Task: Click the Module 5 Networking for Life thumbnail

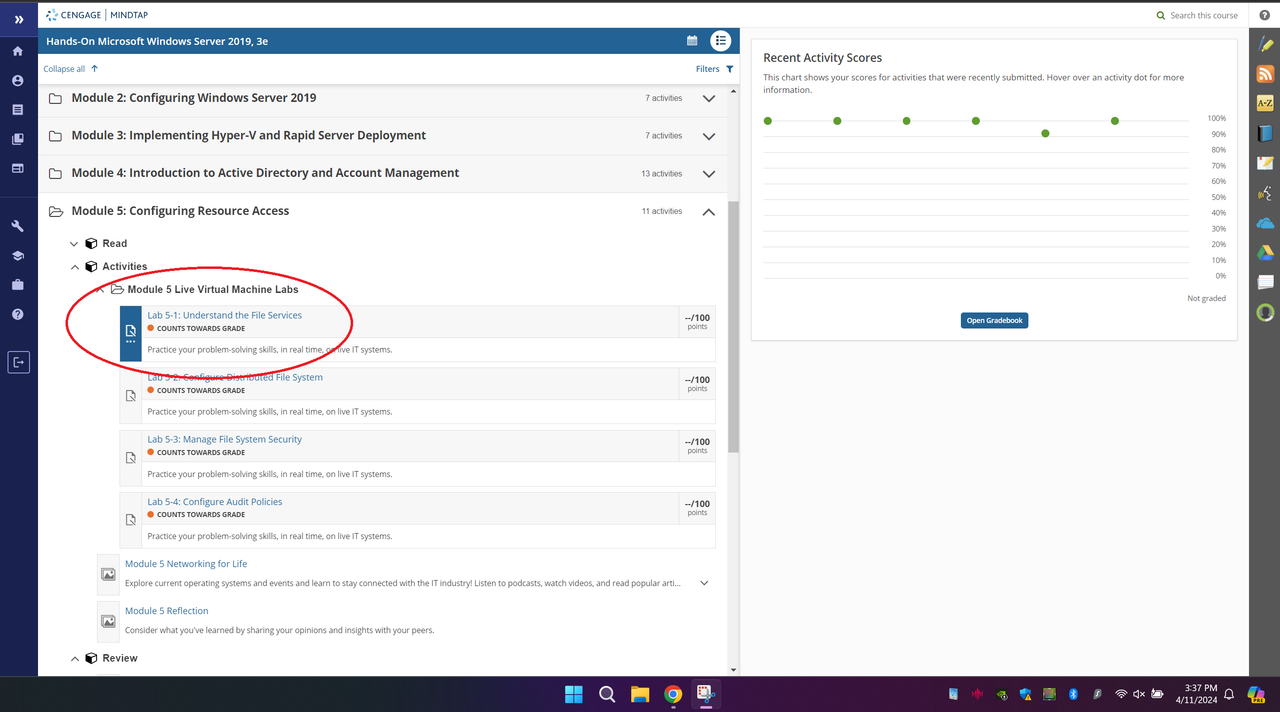Action: (108, 575)
